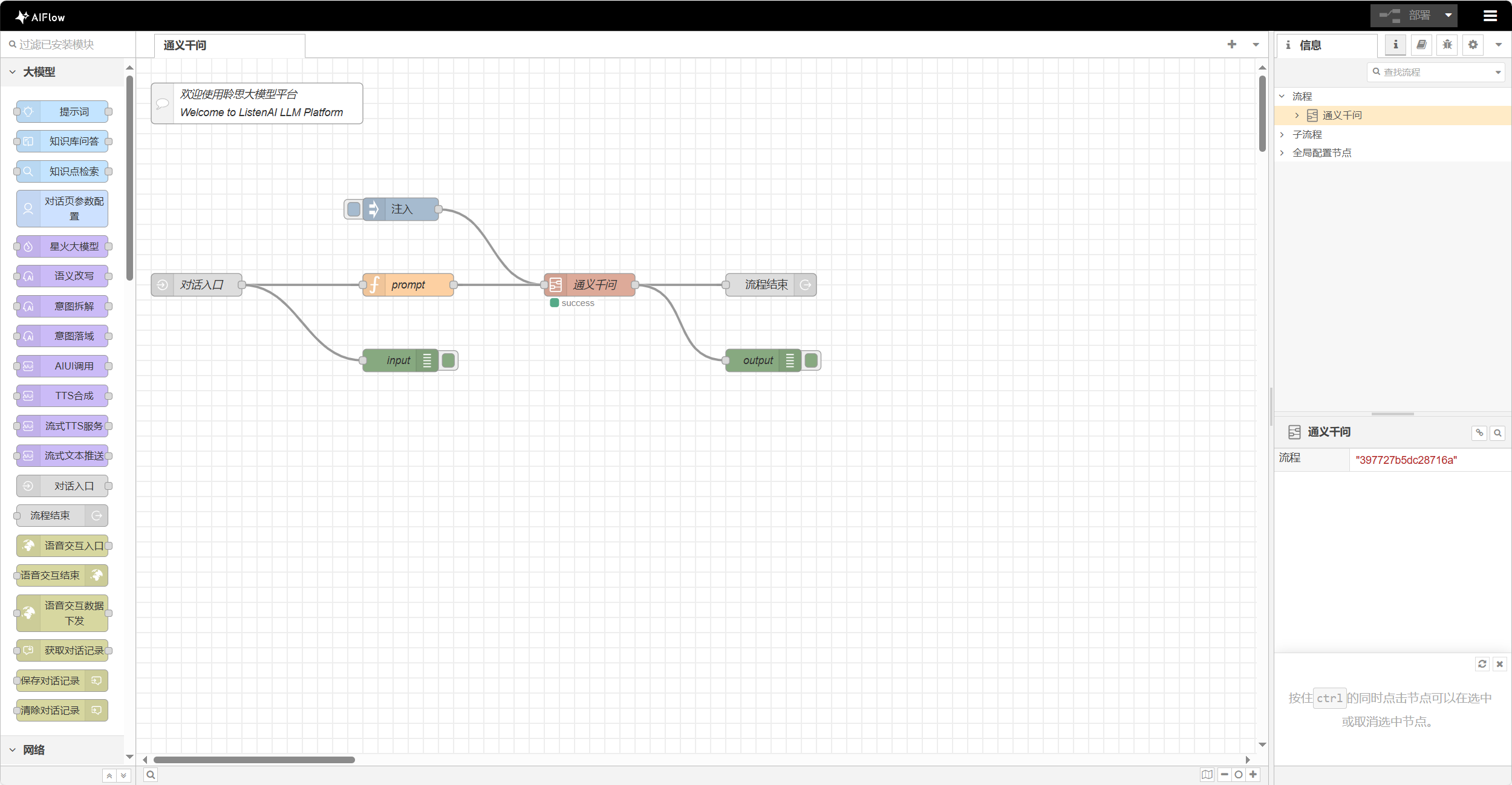
Task: Click the canvas search magnifier icon
Action: (x=151, y=775)
